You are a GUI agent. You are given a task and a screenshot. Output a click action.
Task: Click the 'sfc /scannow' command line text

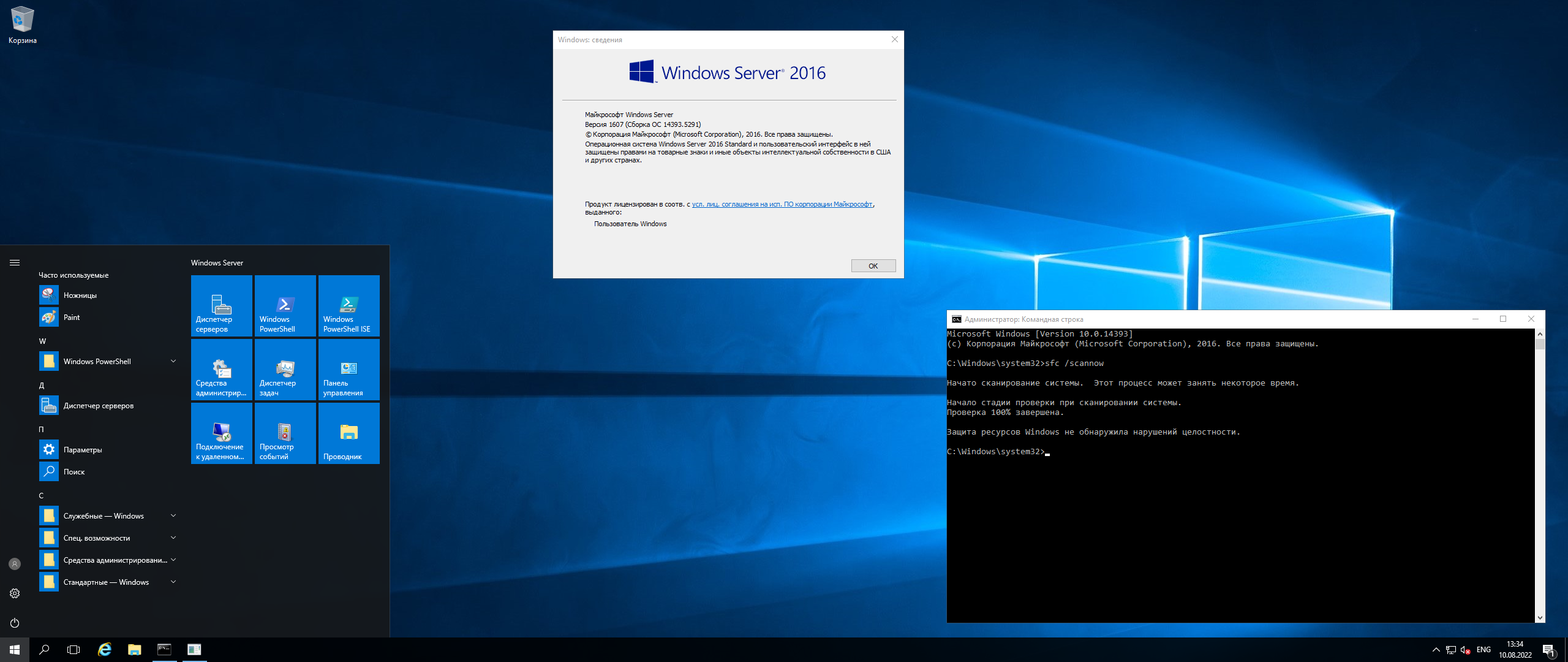click(x=1074, y=363)
